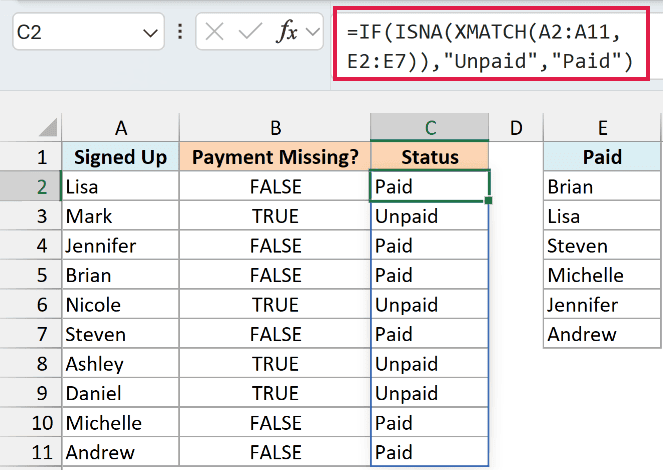Select cell E6 containing Jennifer

(602, 304)
